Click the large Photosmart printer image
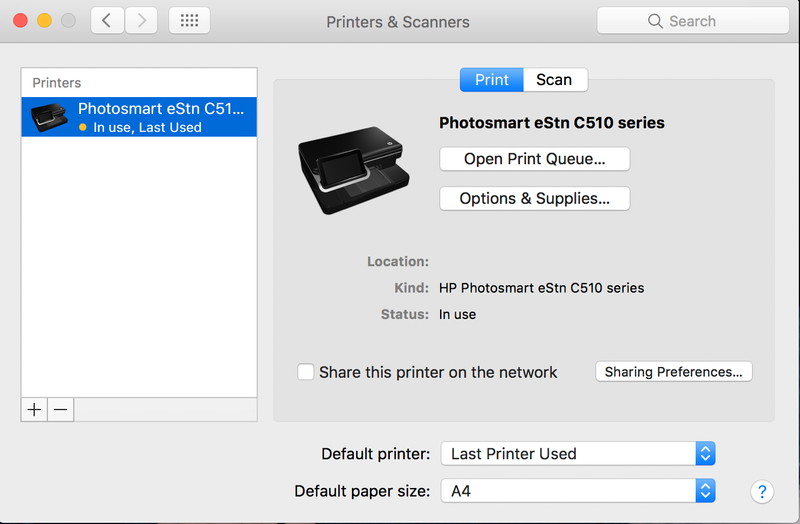Image resolution: width=800 pixels, height=524 pixels. 354,170
